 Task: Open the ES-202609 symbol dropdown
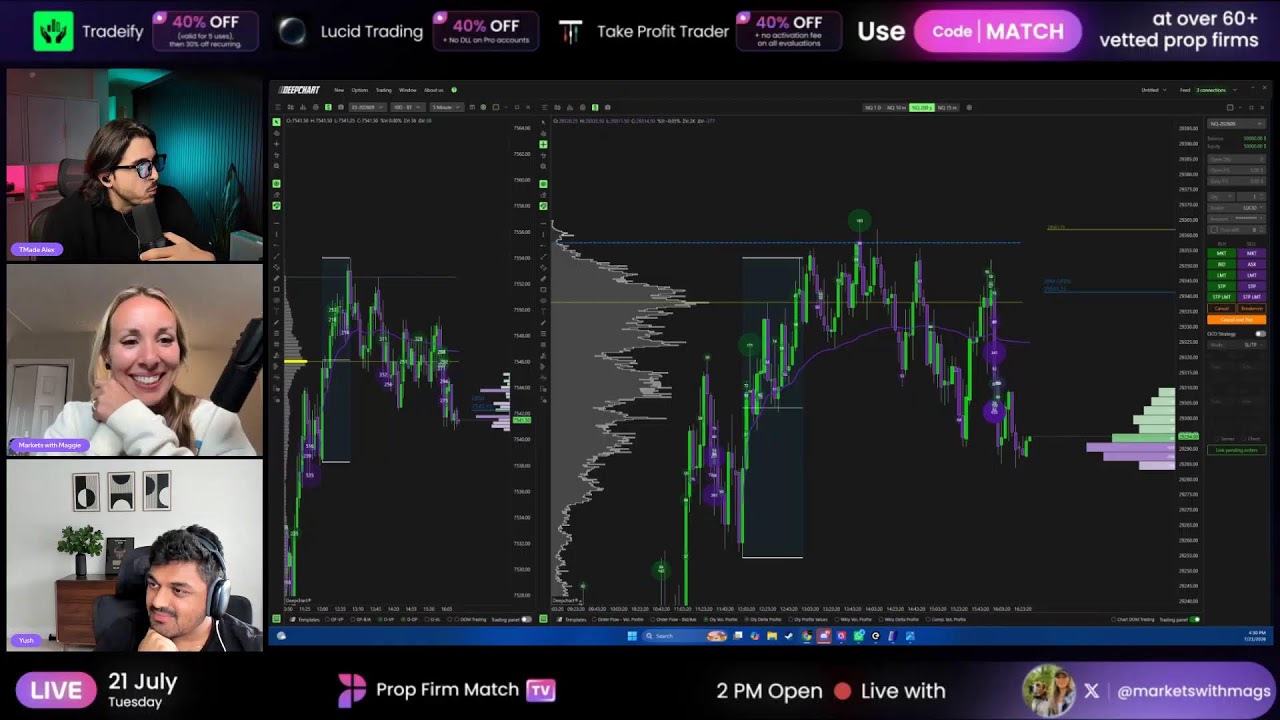coord(368,107)
